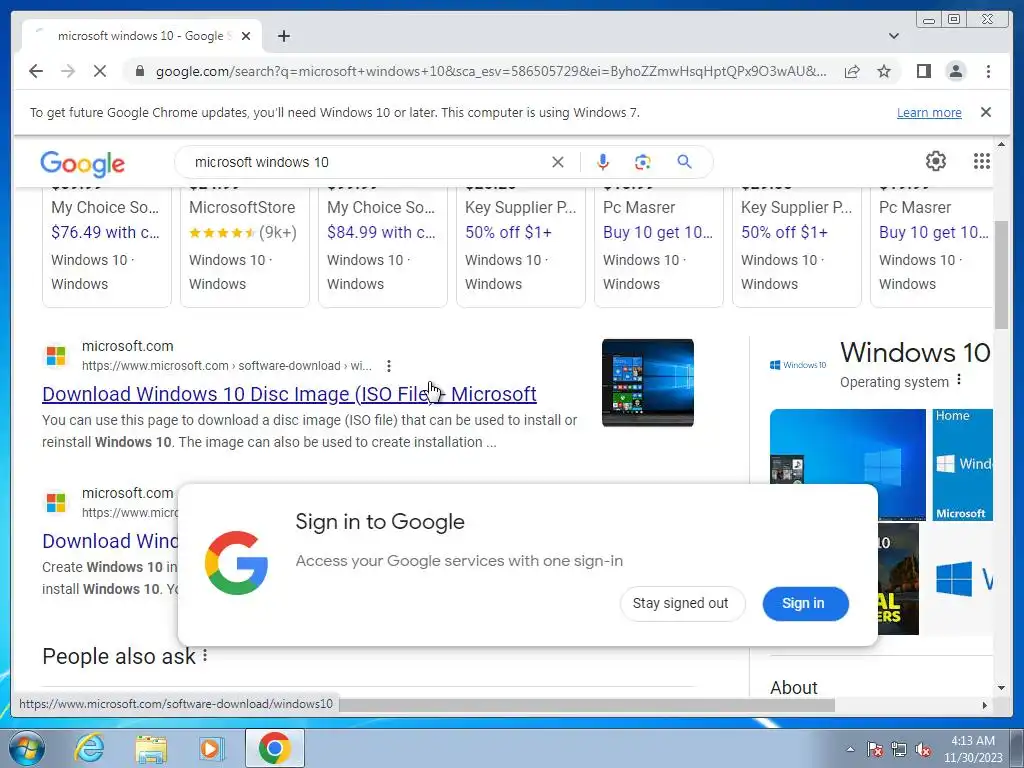This screenshot has height=768, width=1024.
Task: Open Action Center flag icon
Action: tap(875, 749)
